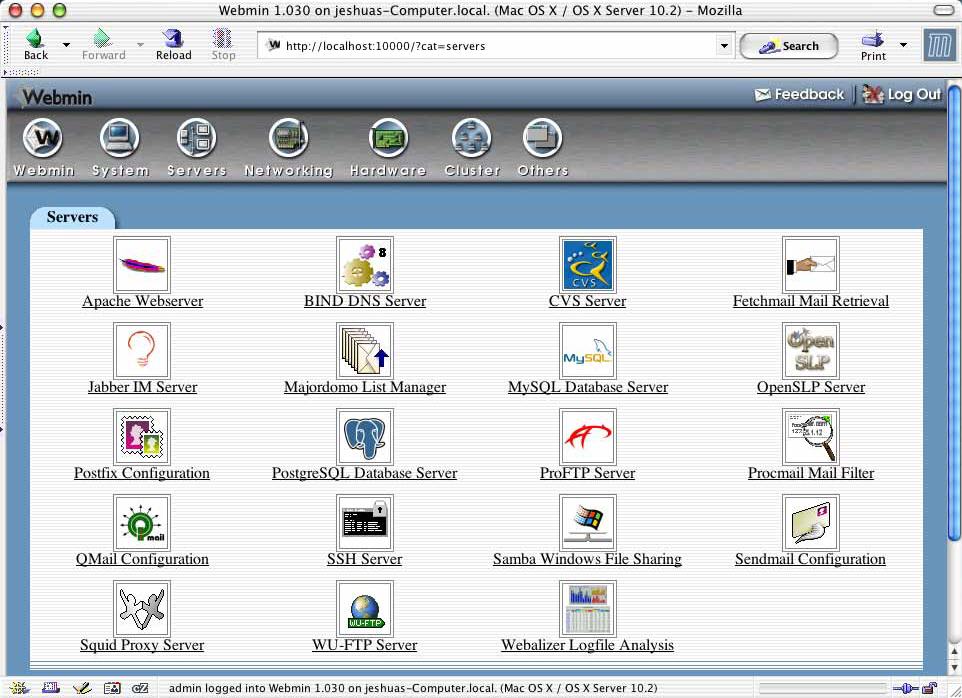
Task: Click the Search button
Action: tap(788, 46)
